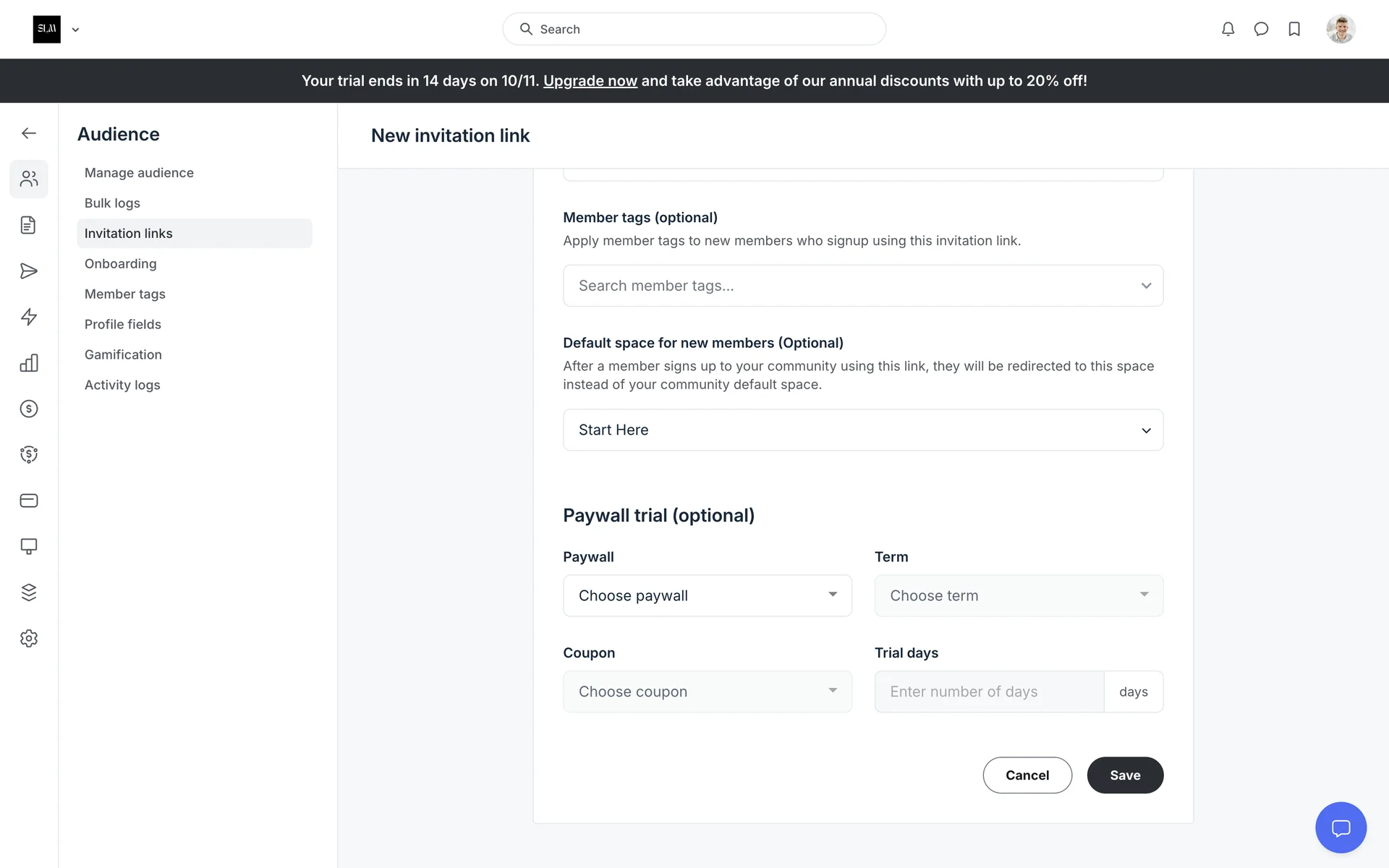This screenshot has height=868, width=1389.
Task: Open the blue support chat widget
Action: coord(1341,827)
